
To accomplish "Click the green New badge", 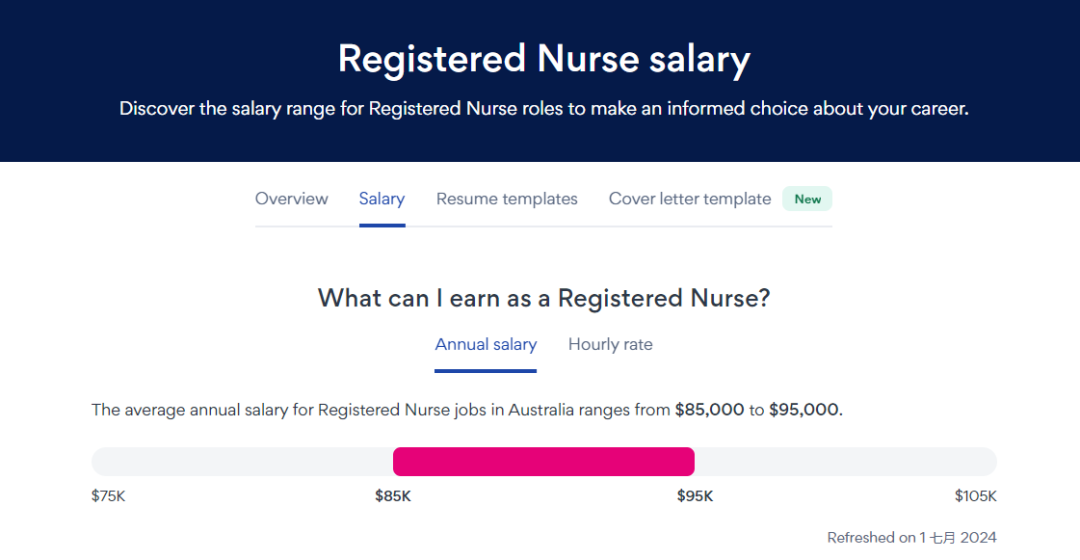I will tap(807, 199).
